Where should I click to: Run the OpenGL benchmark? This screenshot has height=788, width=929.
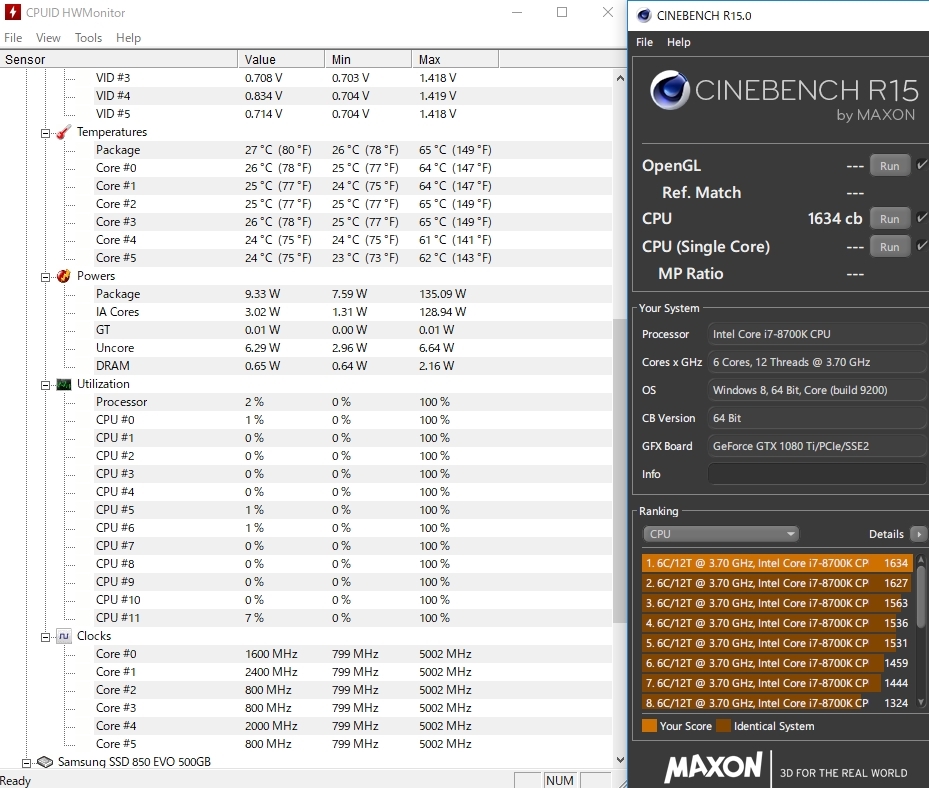click(x=889, y=166)
